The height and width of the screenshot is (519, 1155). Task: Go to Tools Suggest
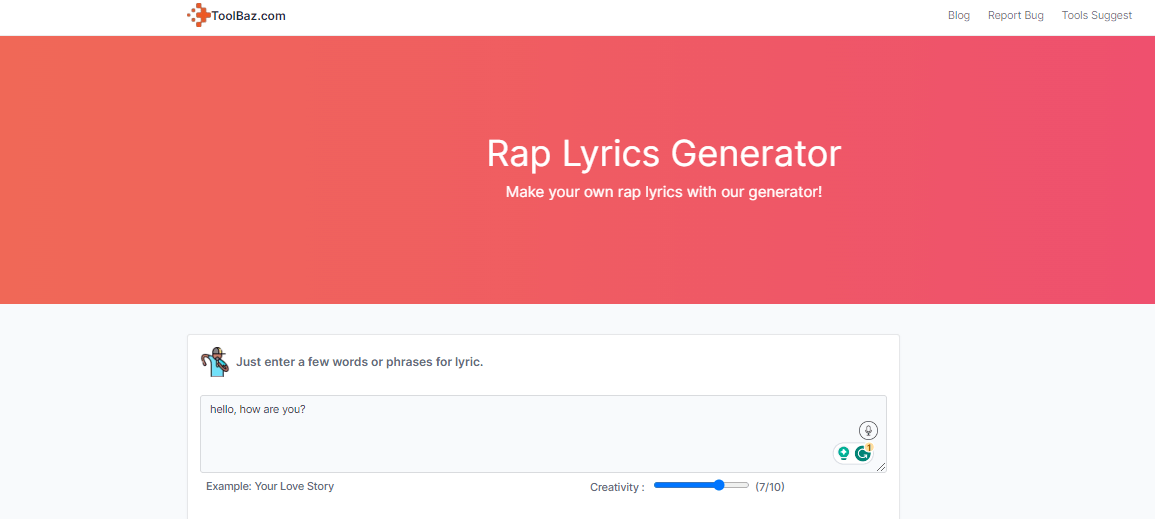coord(1096,16)
